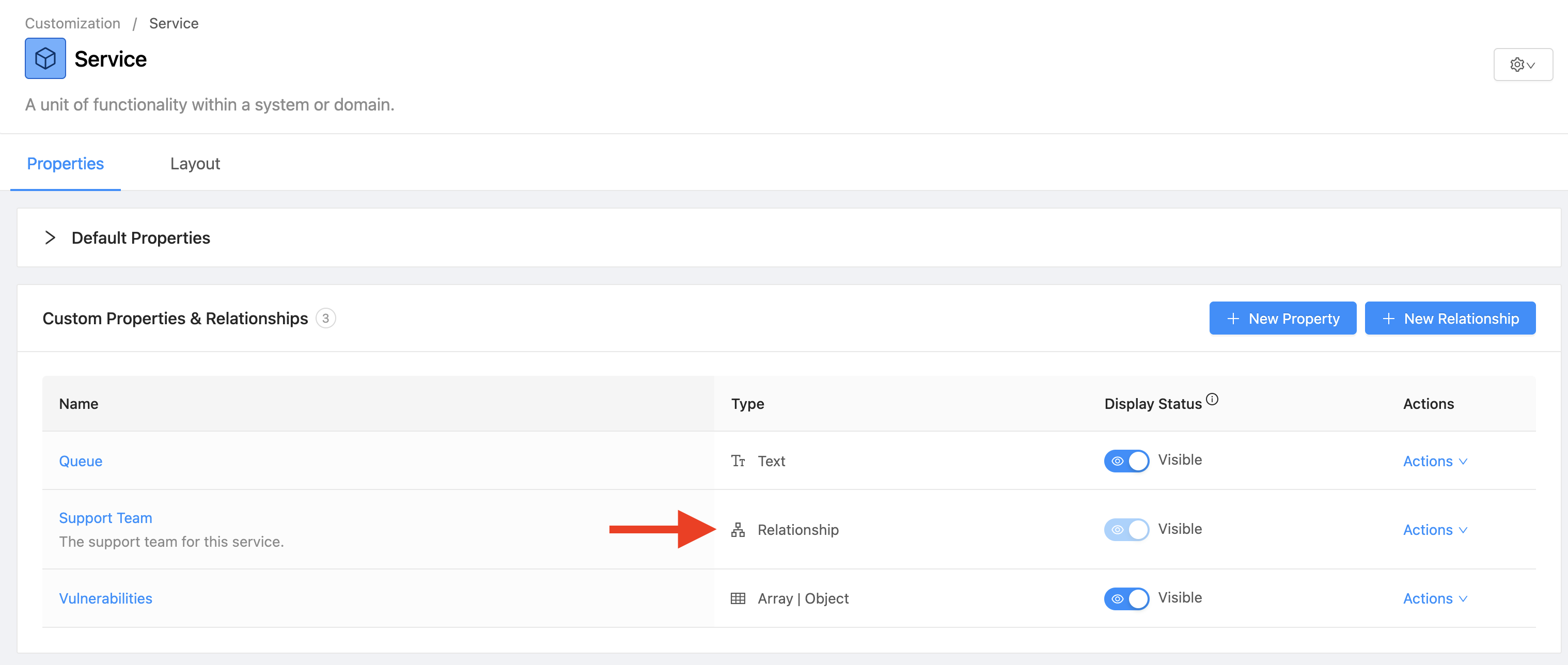Image resolution: width=1568 pixels, height=665 pixels.
Task: Go to Customization breadcrumb
Action: [x=72, y=23]
